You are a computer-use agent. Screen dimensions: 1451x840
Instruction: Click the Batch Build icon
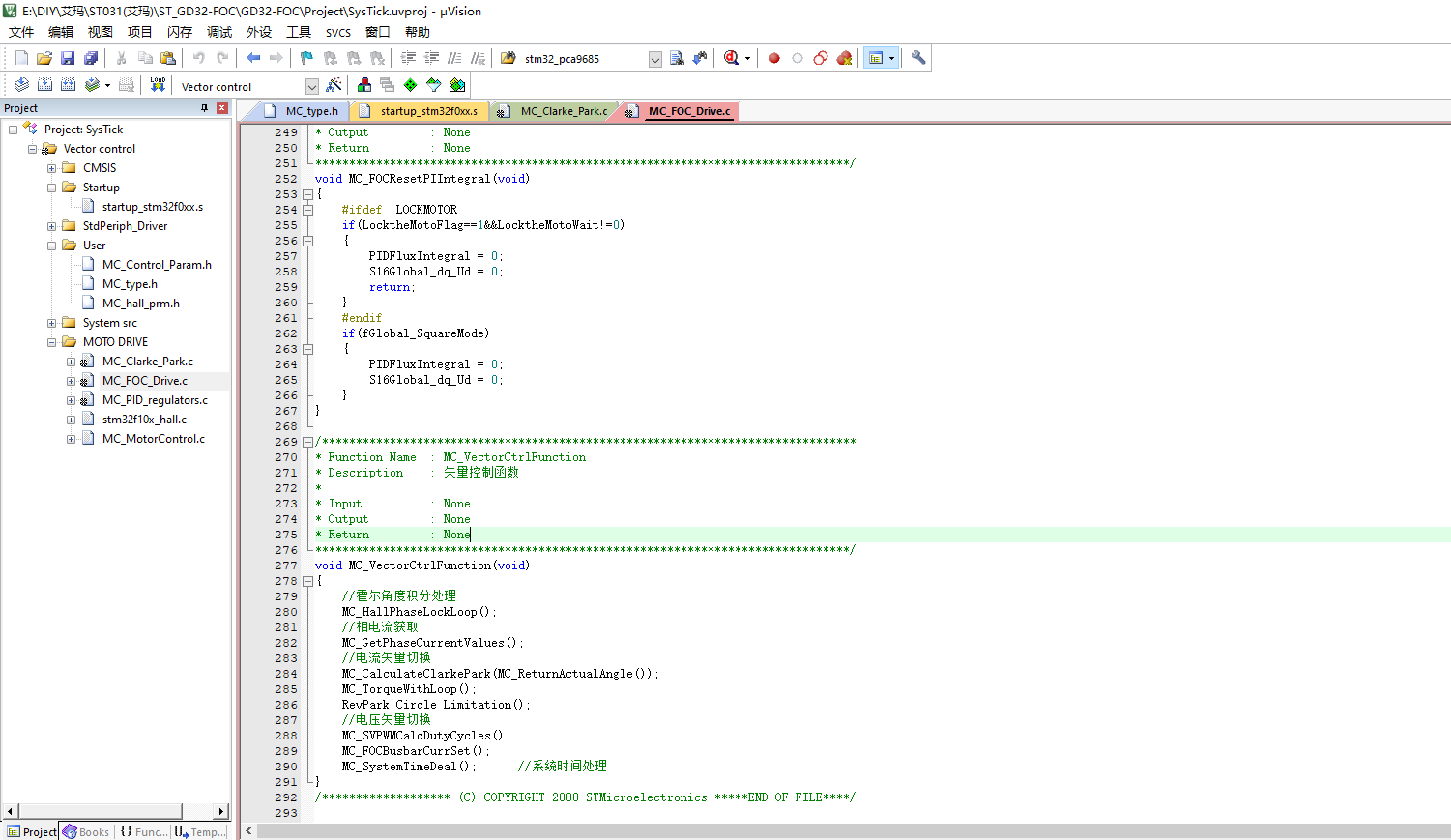(x=92, y=85)
